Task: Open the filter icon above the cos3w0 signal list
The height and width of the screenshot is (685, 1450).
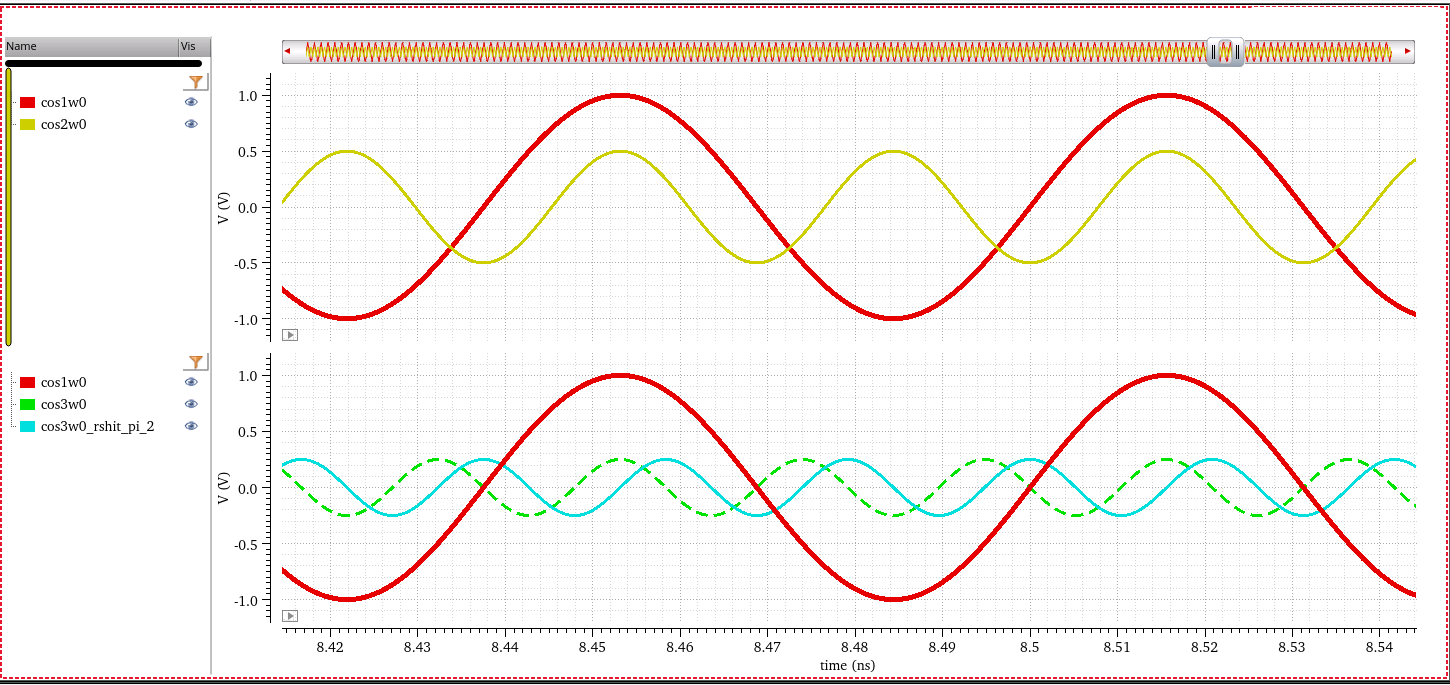Action: pyautogui.click(x=196, y=361)
